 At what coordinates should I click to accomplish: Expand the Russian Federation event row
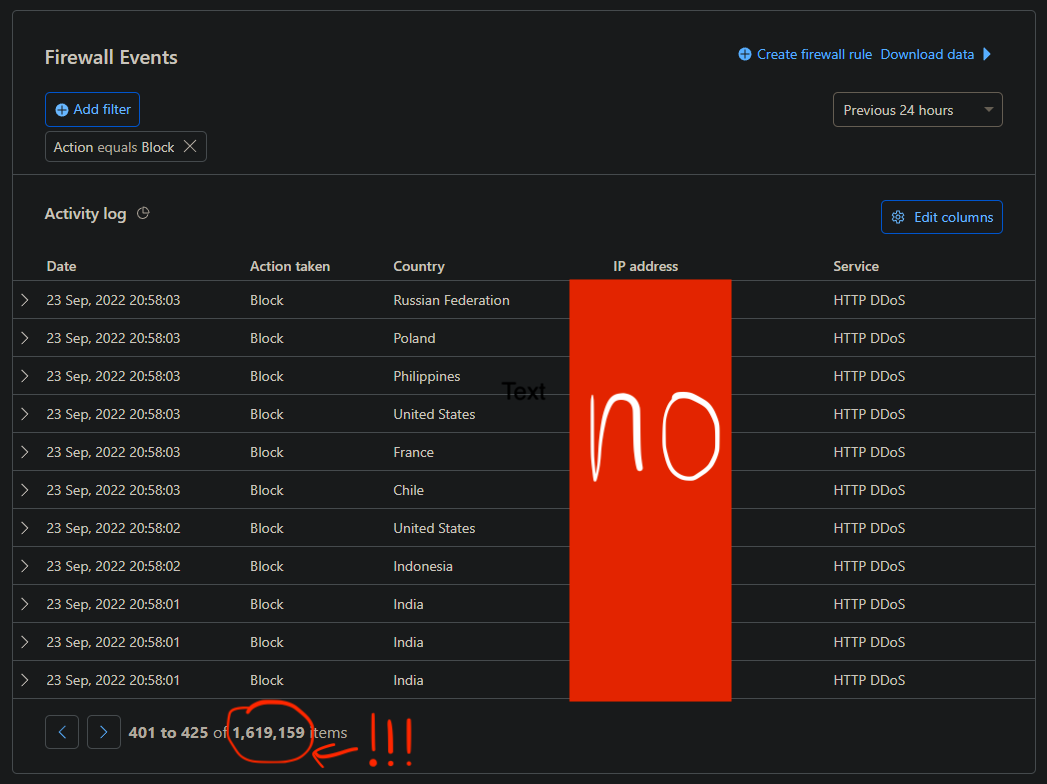(x=25, y=300)
